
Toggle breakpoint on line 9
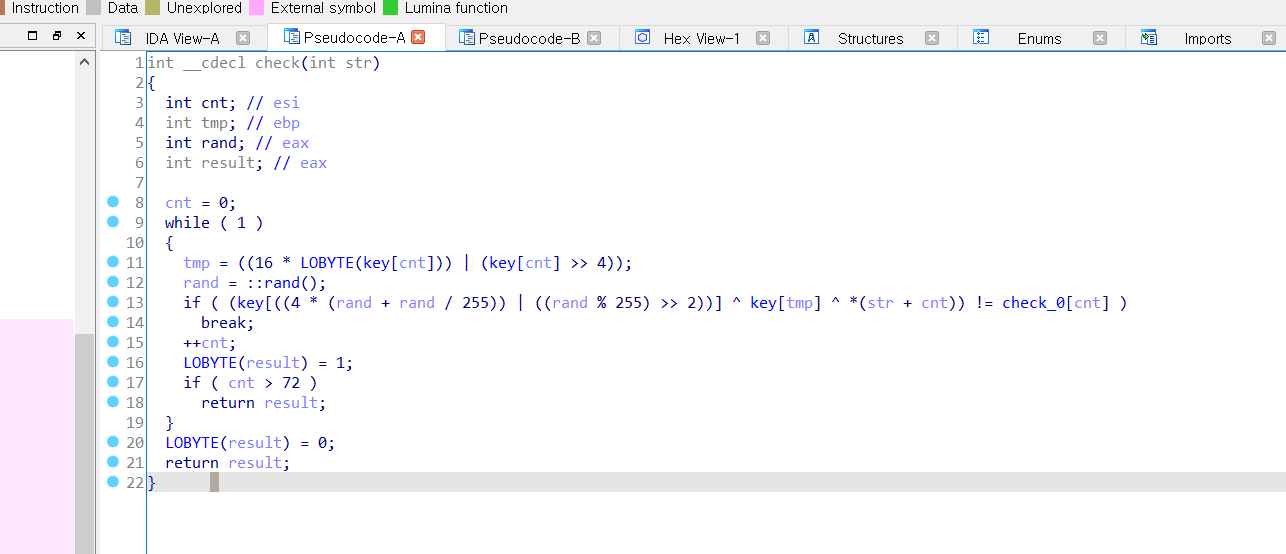coord(113,222)
